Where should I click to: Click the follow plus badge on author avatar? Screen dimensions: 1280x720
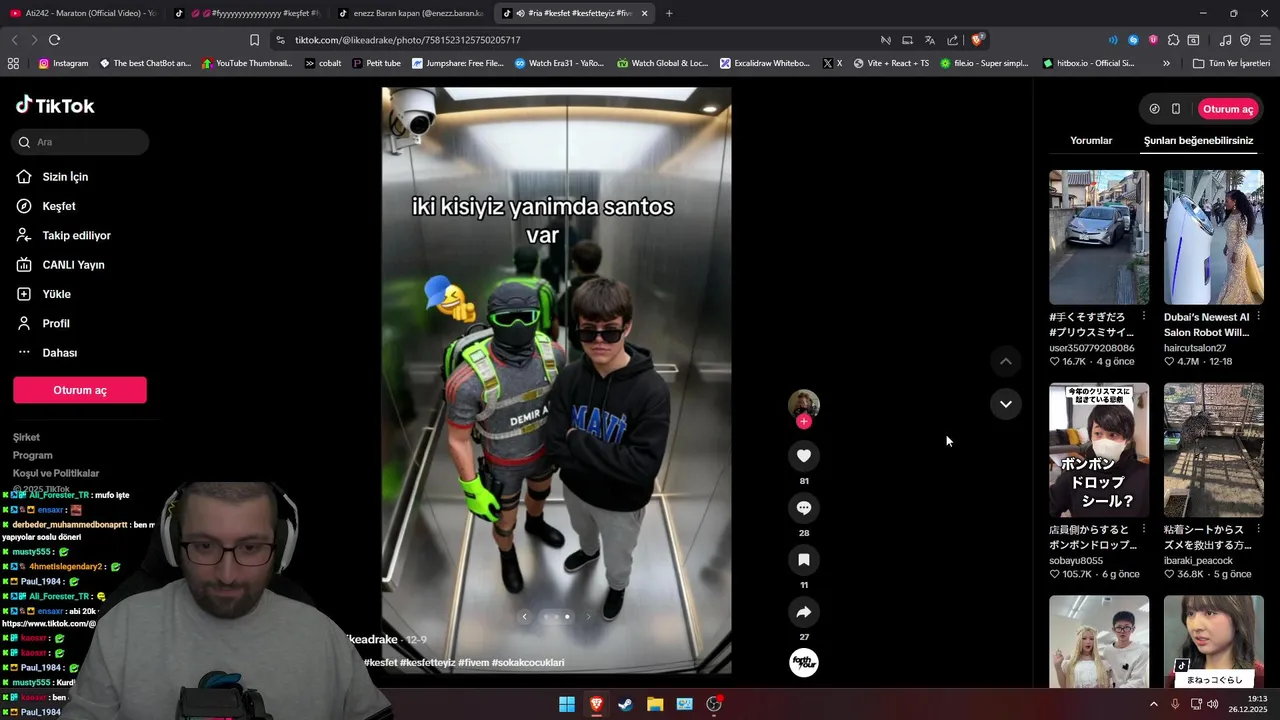click(804, 421)
